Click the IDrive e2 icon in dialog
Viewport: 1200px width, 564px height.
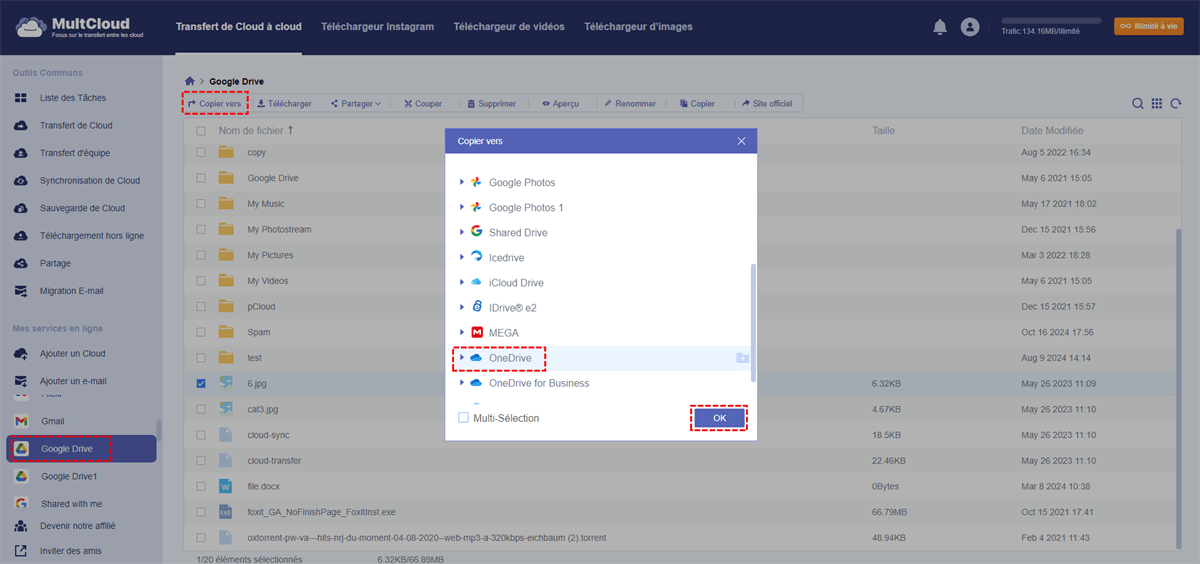coord(477,308)
